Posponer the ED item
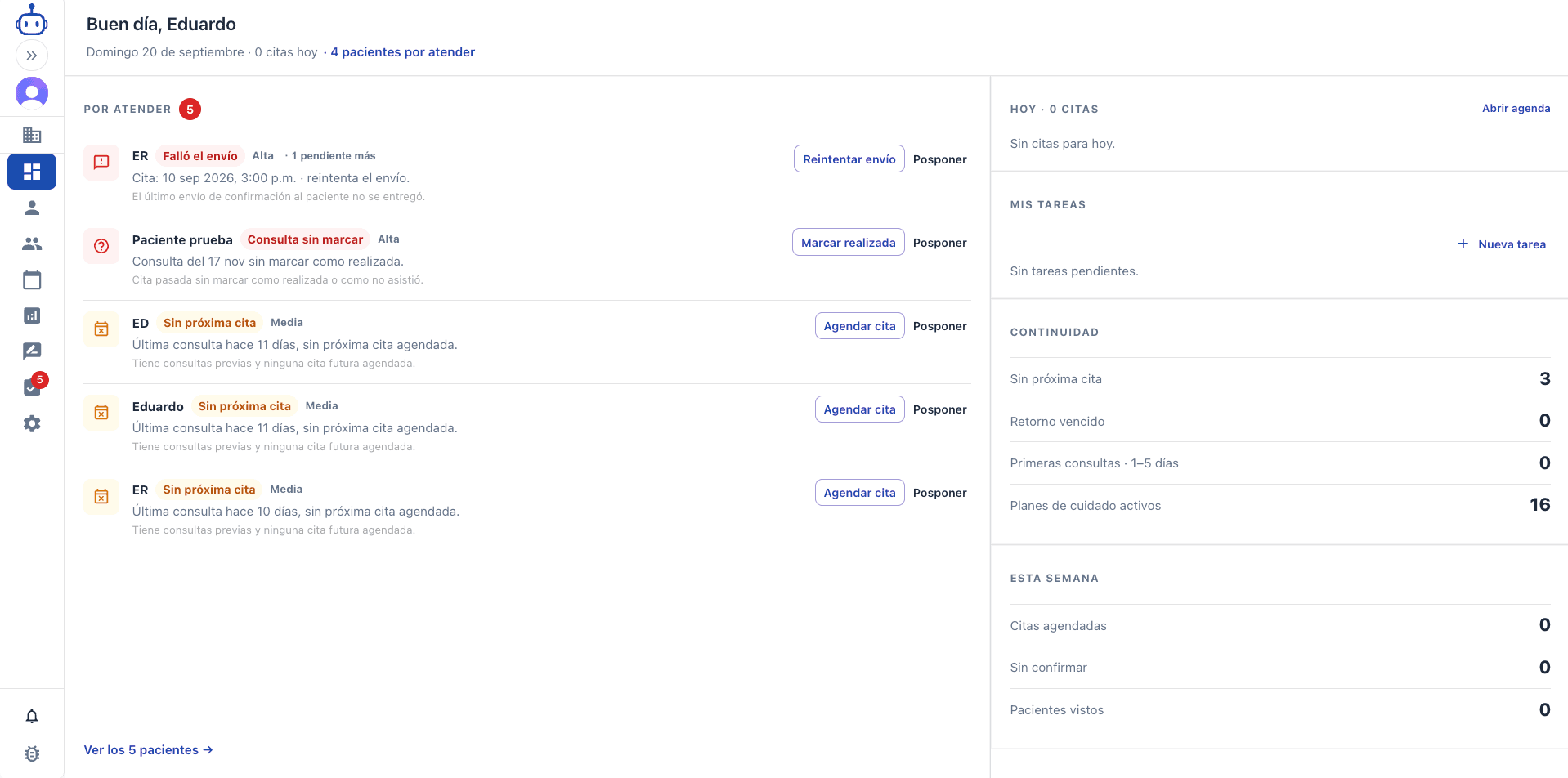The height and width of the screenshot is (778, 1568). (939, 326)
